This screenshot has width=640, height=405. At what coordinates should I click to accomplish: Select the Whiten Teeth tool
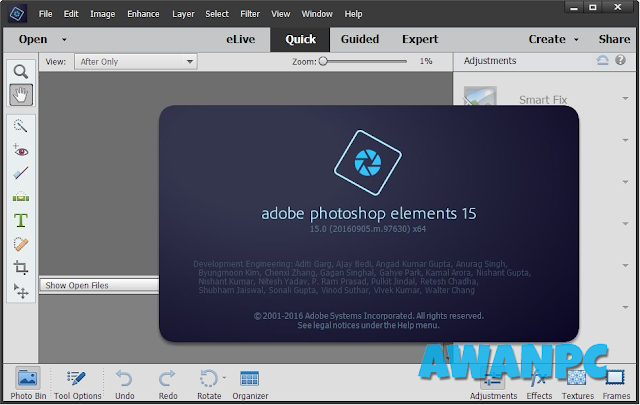coord(20,173)
